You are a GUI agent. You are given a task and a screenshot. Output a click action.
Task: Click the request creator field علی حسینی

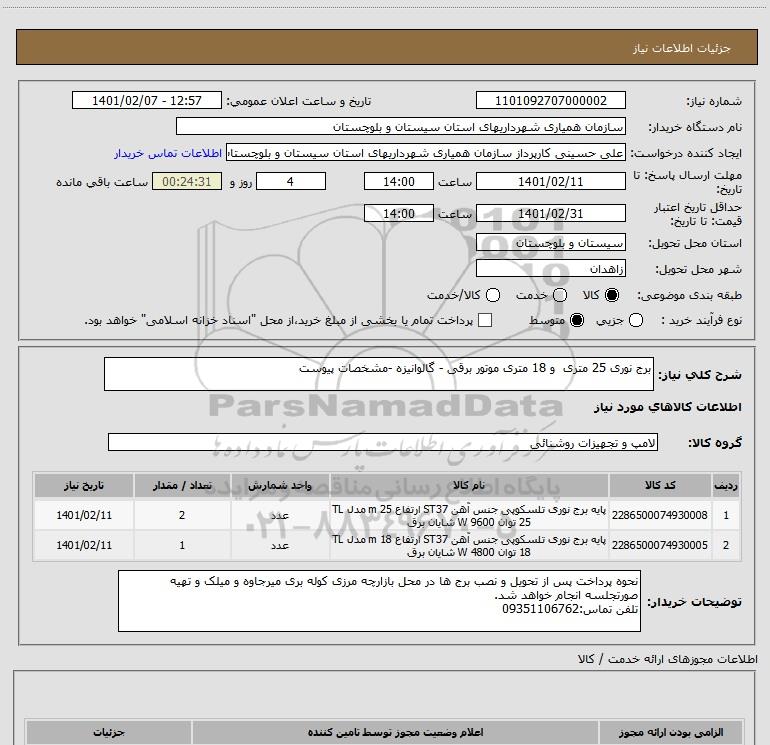point(425,153)
